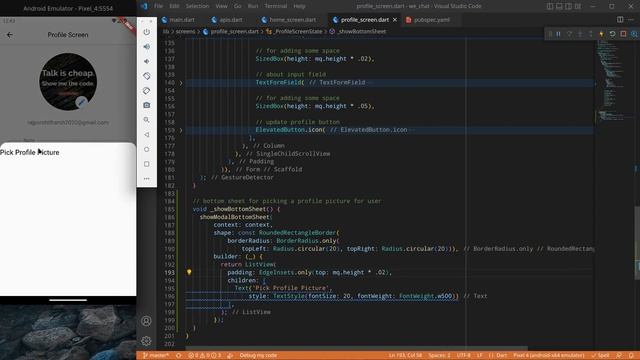
Task: Tap the profile picture edit pencil button
Action: 82,102
